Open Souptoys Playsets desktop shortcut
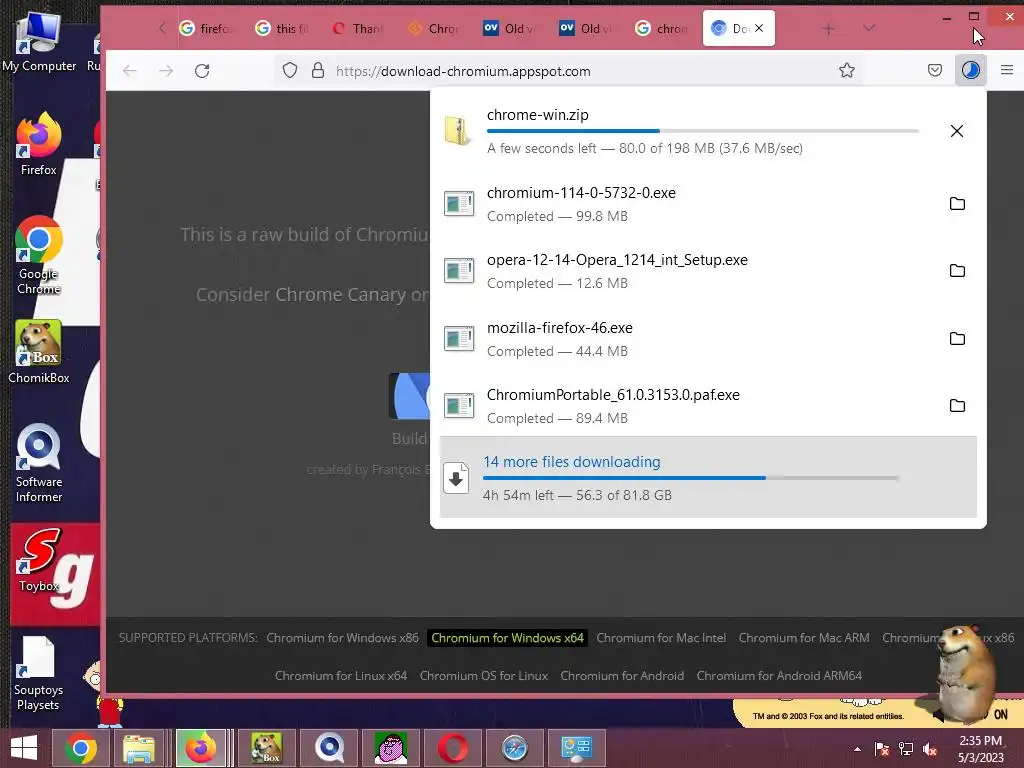 [38, 673]
